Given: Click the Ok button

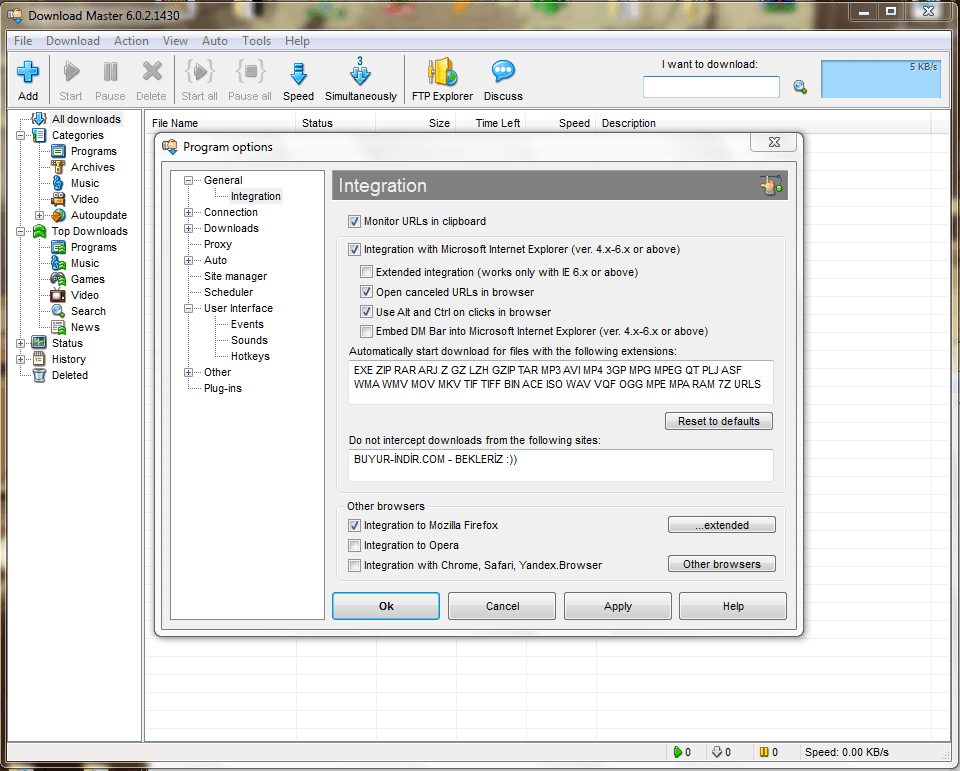Looking at the screenshot, I should (386, 606).
